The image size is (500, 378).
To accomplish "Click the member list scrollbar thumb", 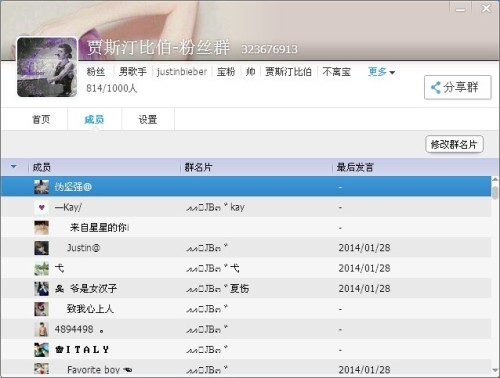I will (x=495, y=192).
